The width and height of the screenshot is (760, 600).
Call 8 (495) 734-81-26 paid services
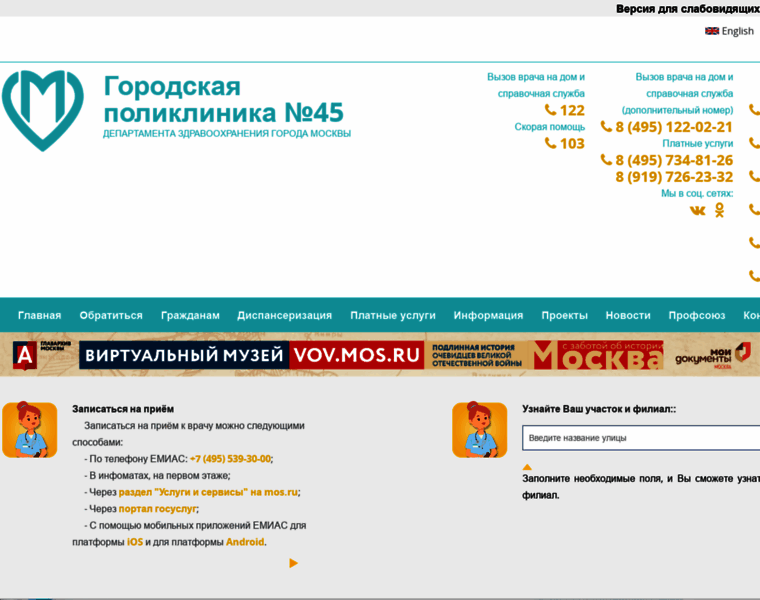[x=674, y=159]
